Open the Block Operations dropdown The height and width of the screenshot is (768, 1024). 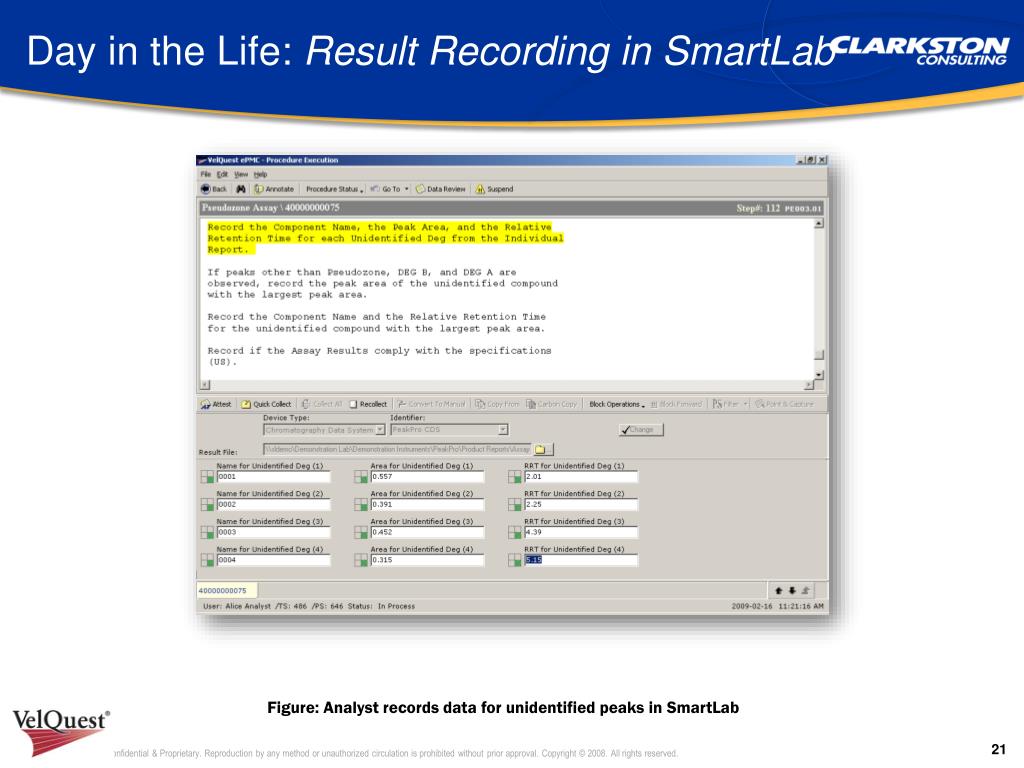click(x=616, y=404)
